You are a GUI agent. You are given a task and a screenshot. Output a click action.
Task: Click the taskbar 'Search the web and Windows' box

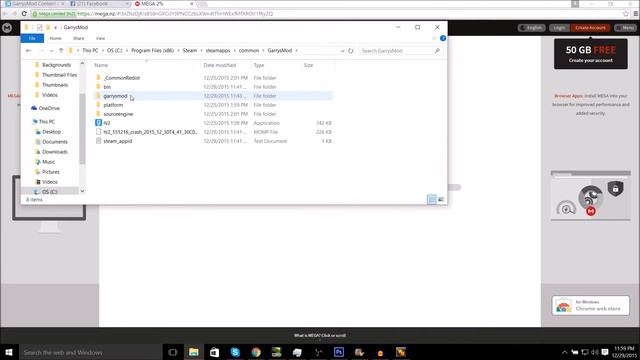tap(91, 352)
